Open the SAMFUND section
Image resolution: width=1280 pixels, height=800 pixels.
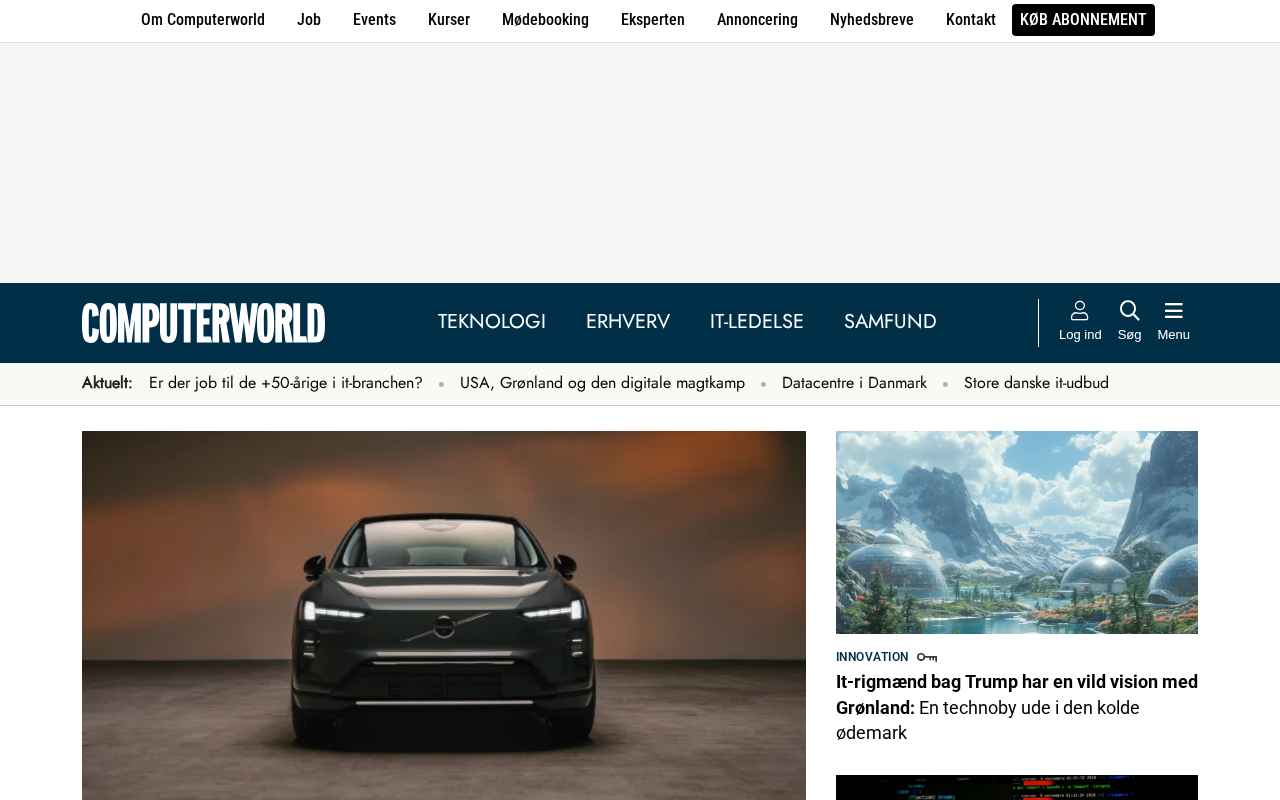tap(890, 322)
